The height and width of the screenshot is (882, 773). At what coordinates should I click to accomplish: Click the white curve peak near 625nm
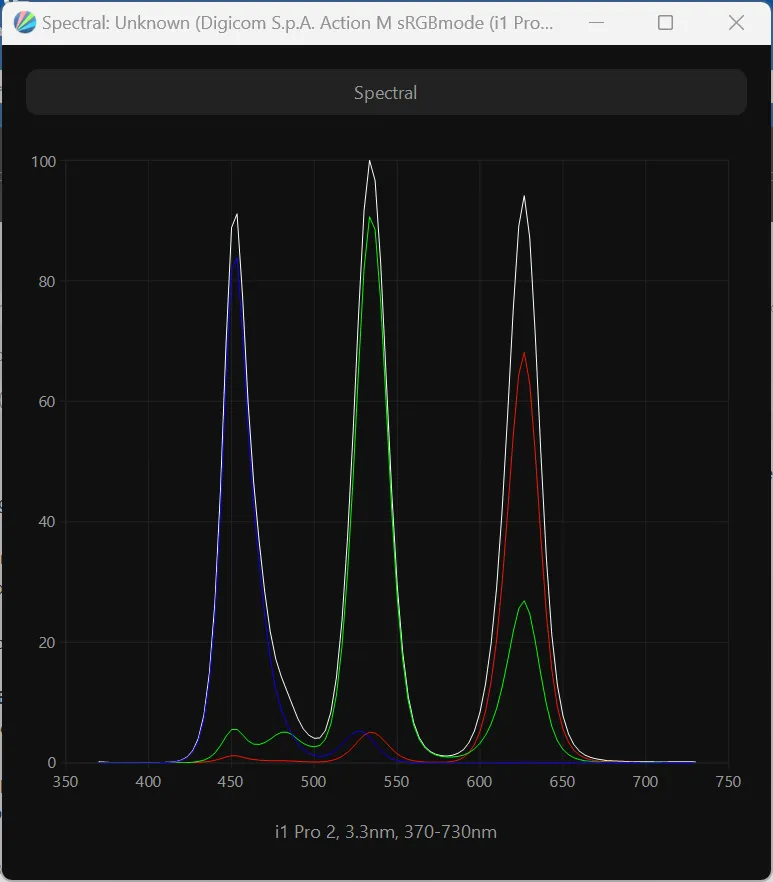point(524,196)
